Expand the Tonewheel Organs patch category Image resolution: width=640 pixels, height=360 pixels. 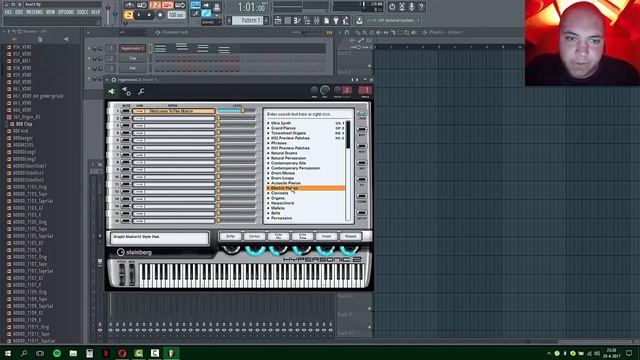pyautogui.click(x=268, y=133)
